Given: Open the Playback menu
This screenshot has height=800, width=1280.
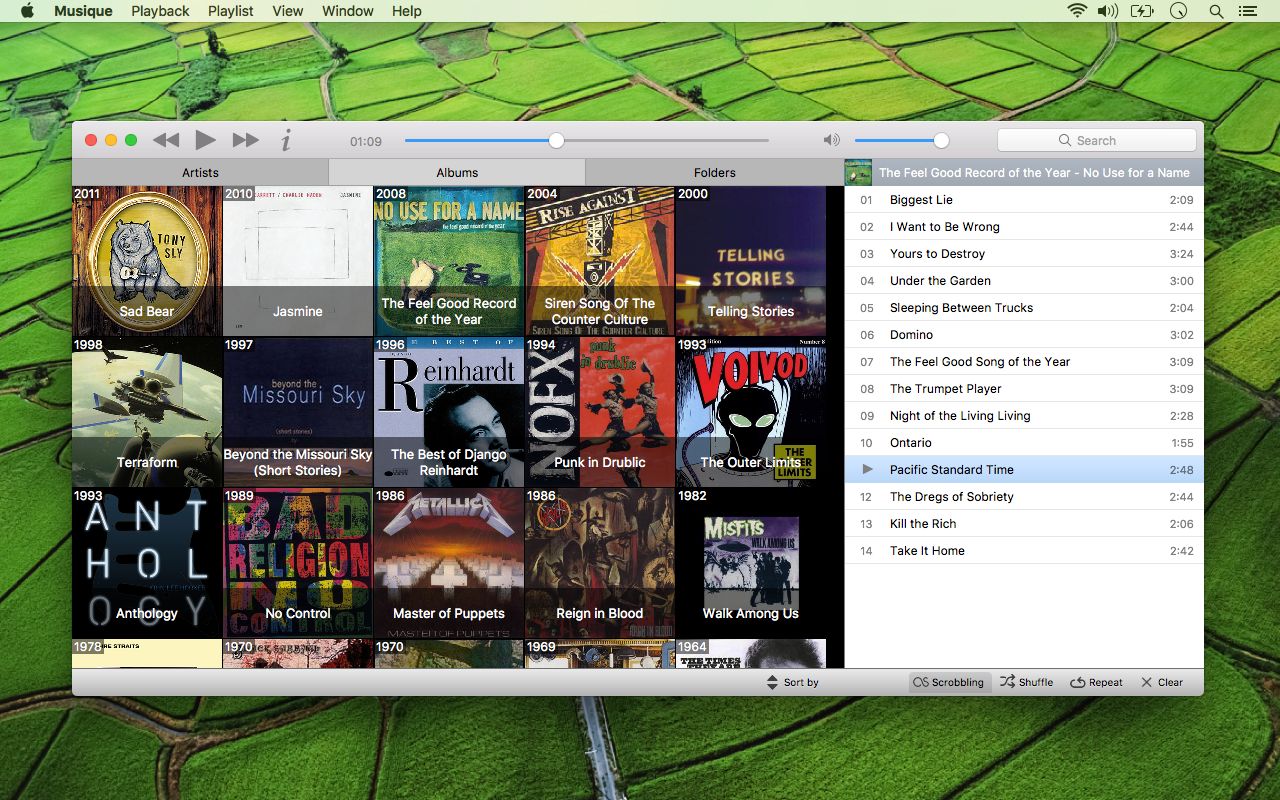Looking at the screenshot, I should [x=160, y=11].
